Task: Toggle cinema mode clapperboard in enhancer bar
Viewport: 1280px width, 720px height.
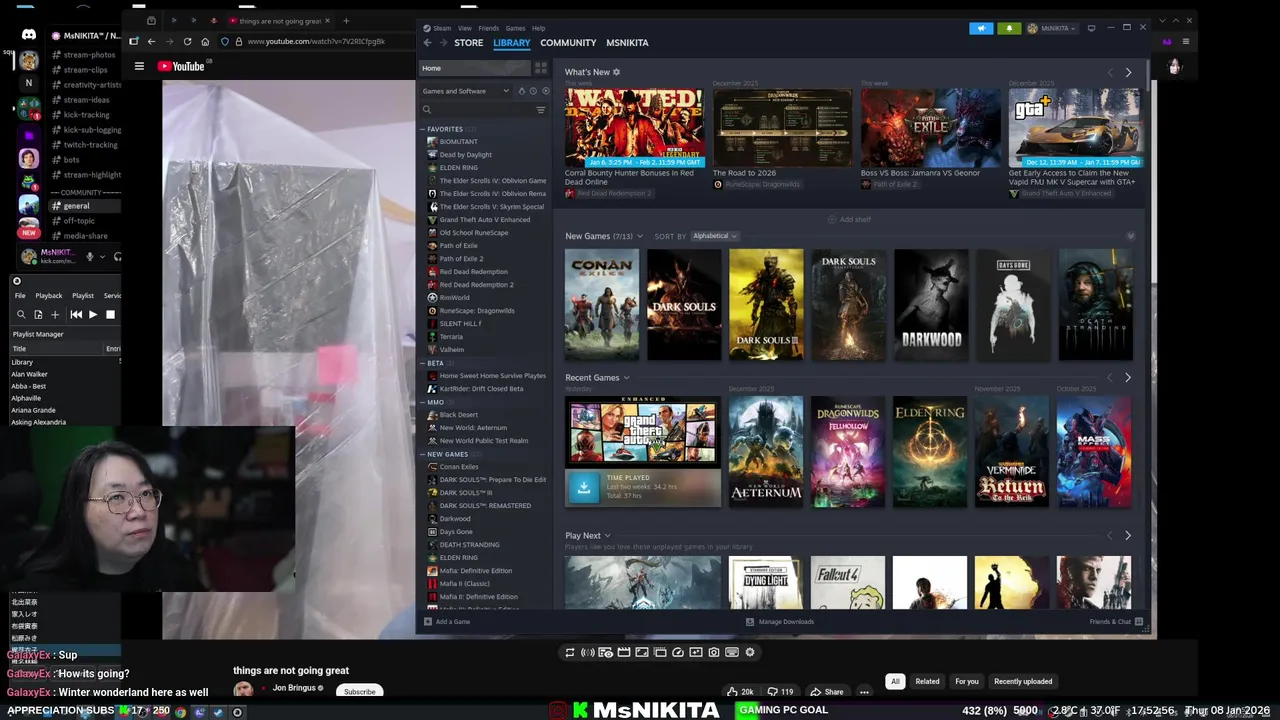Action: (x=624, y=652)
